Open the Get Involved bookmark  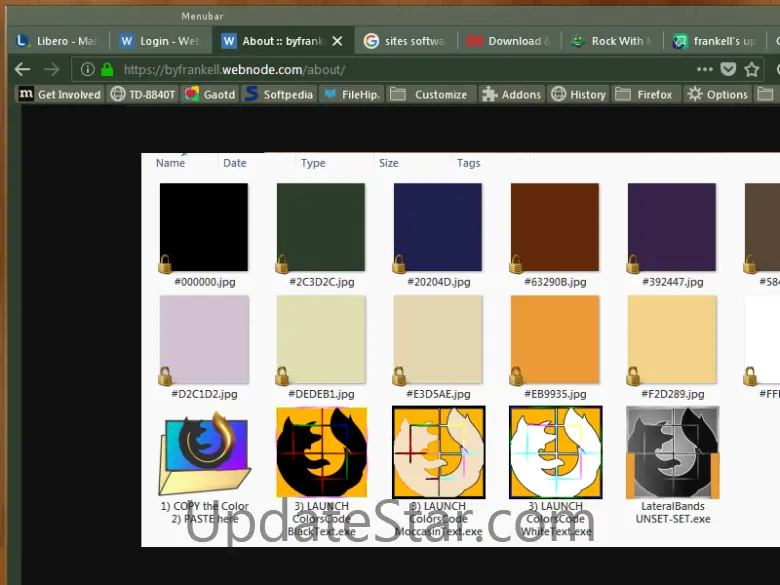pyautogui.click(x=60, y=95)
